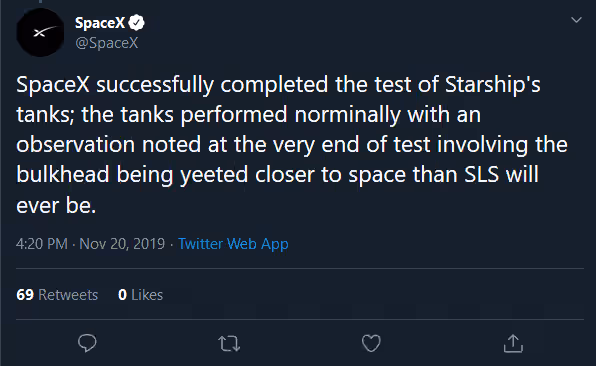Click the bold 0 beside Likes

click(122, 295)
